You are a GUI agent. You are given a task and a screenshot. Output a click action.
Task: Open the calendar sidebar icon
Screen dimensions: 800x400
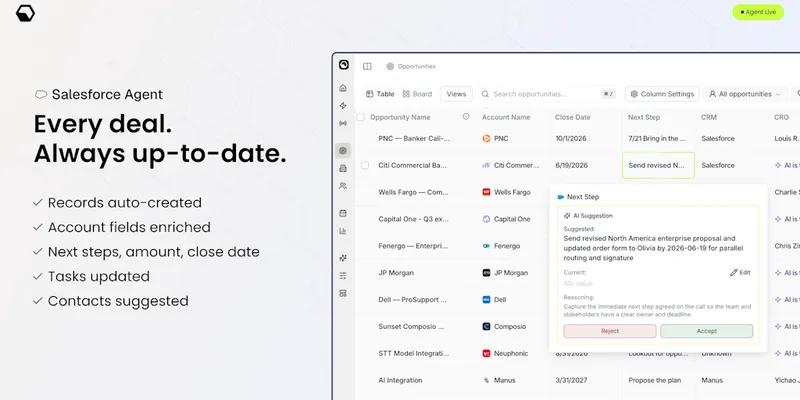point(343,213)
